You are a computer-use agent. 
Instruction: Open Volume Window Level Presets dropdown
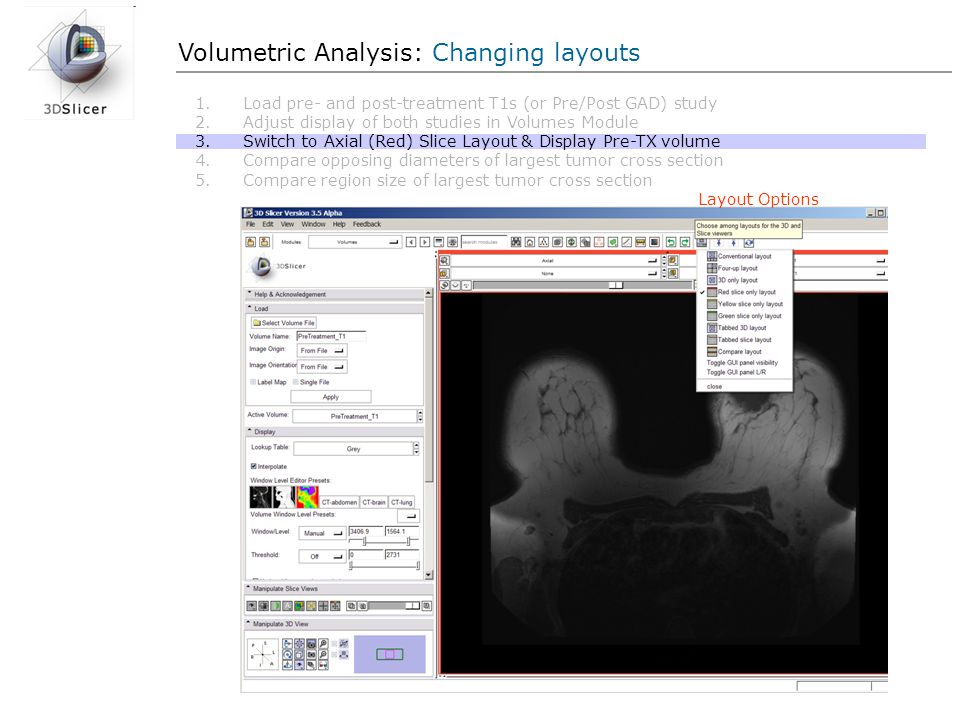[408, 516]
